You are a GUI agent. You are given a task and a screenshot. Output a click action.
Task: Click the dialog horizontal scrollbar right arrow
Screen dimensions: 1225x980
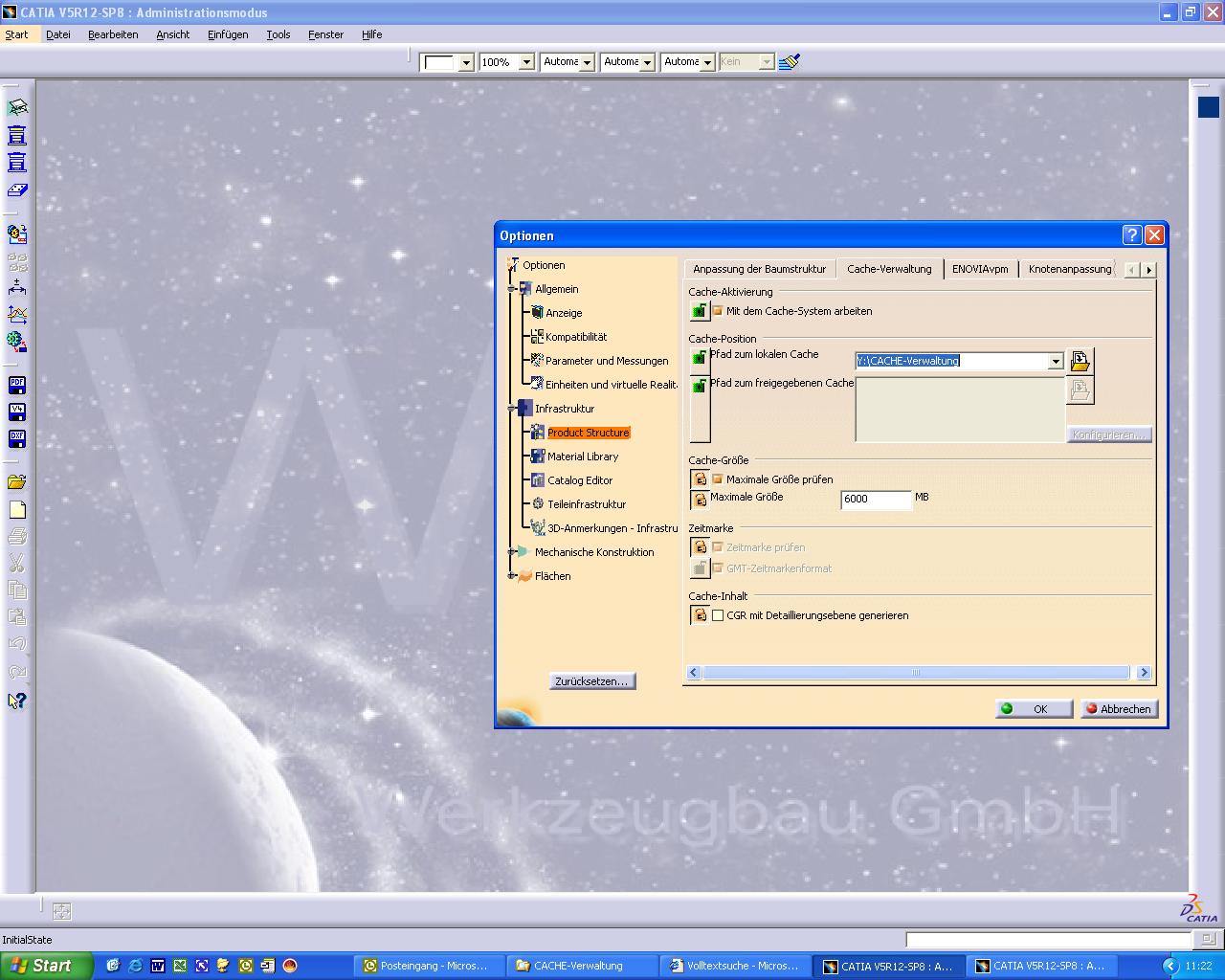tap(1143, 673)
